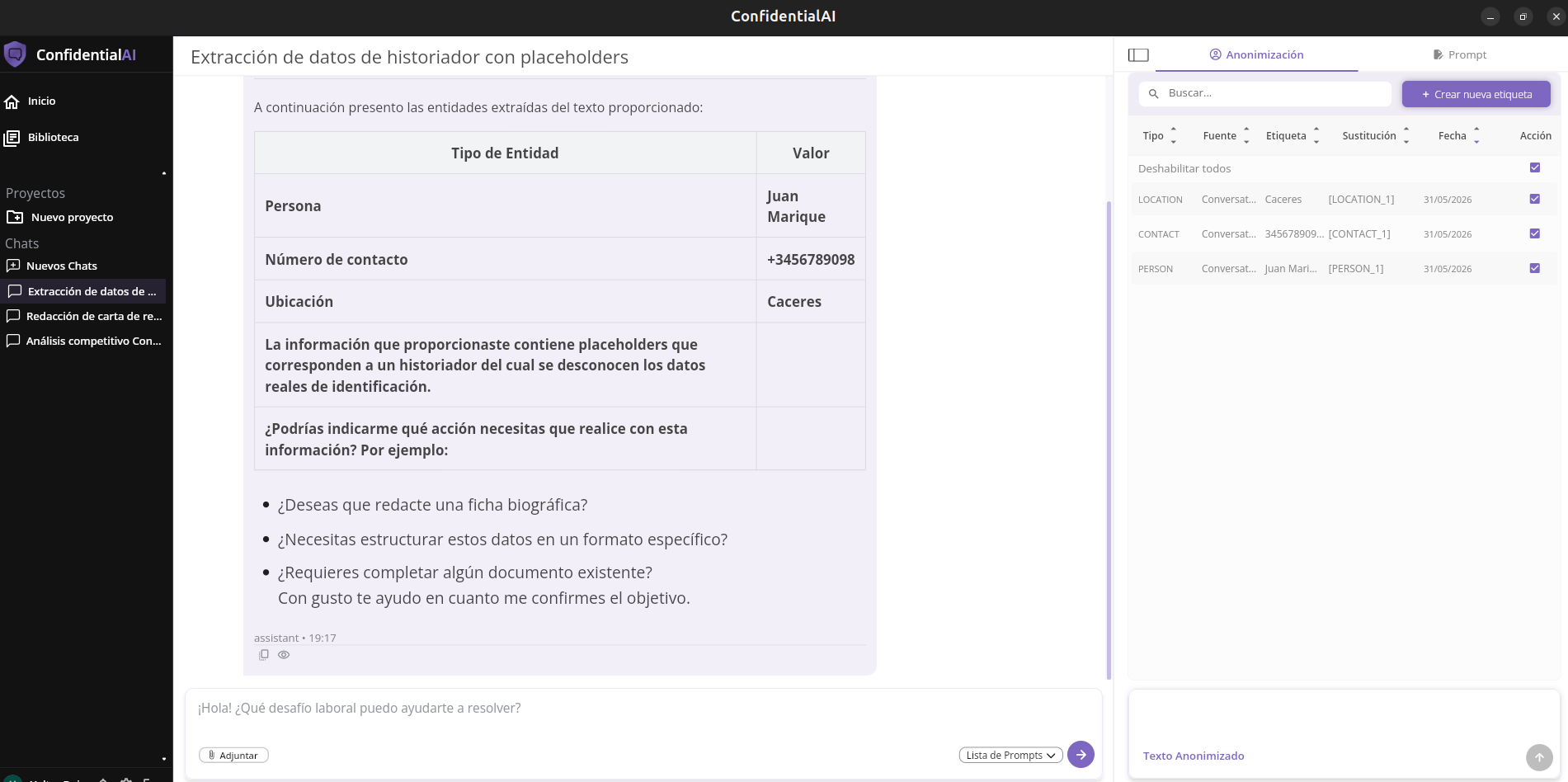
Task: Click the Proyectos section heading
Action: (35, 193)
